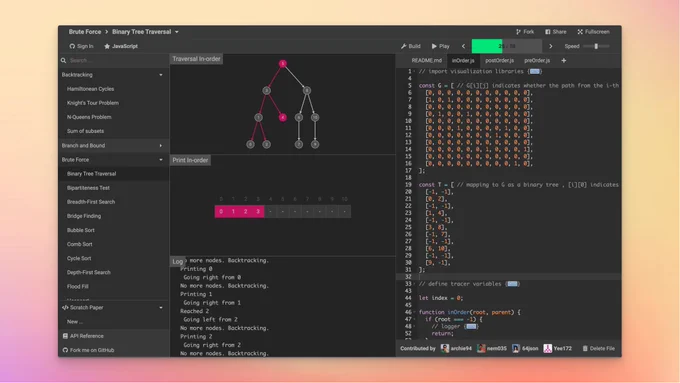Adjust the Speed slider
The height and width of the screenshot is (383, 680).
tap(596, 46)
